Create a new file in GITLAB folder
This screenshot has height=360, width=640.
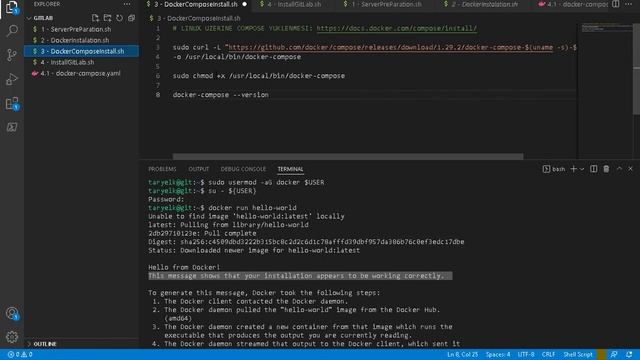tap(95, 18)
